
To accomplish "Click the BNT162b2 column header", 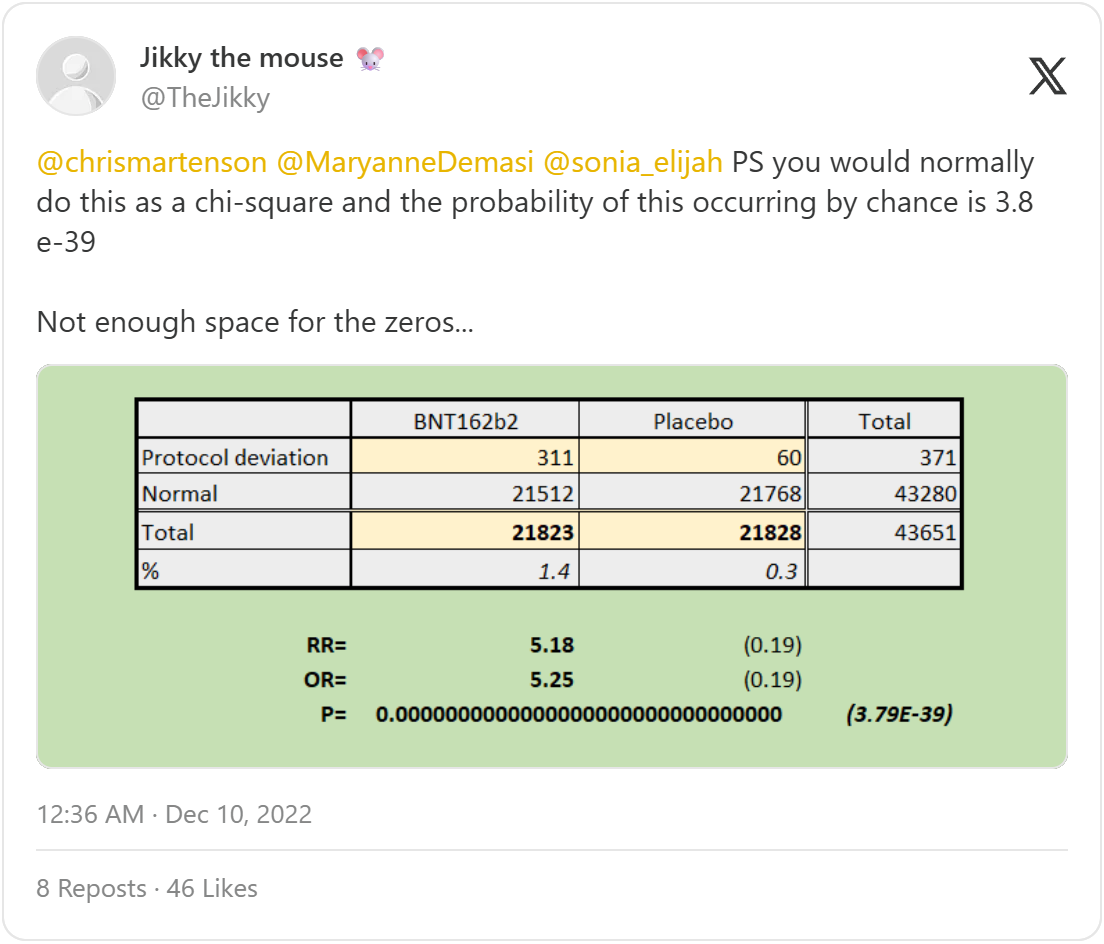I will pyautogui.click(x=465, y=421).
